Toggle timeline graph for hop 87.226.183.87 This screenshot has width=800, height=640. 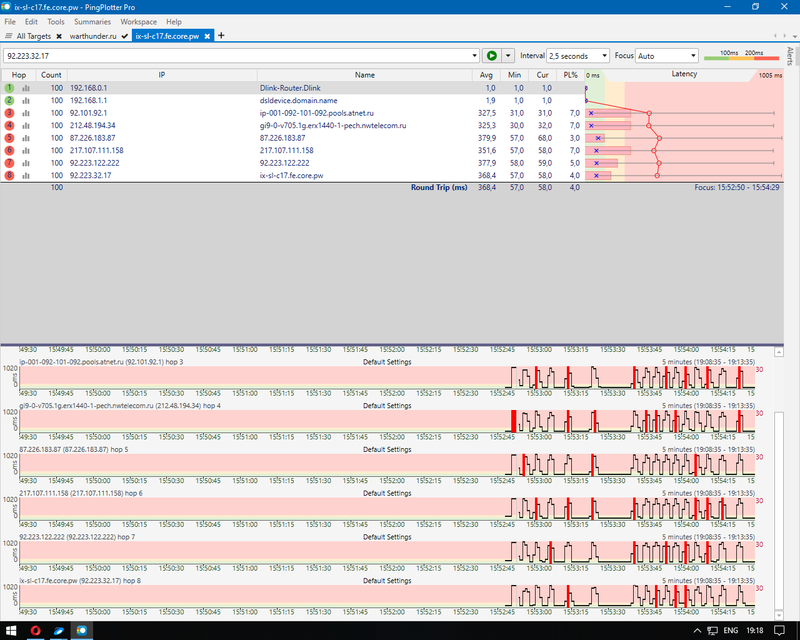coord(26,138)
